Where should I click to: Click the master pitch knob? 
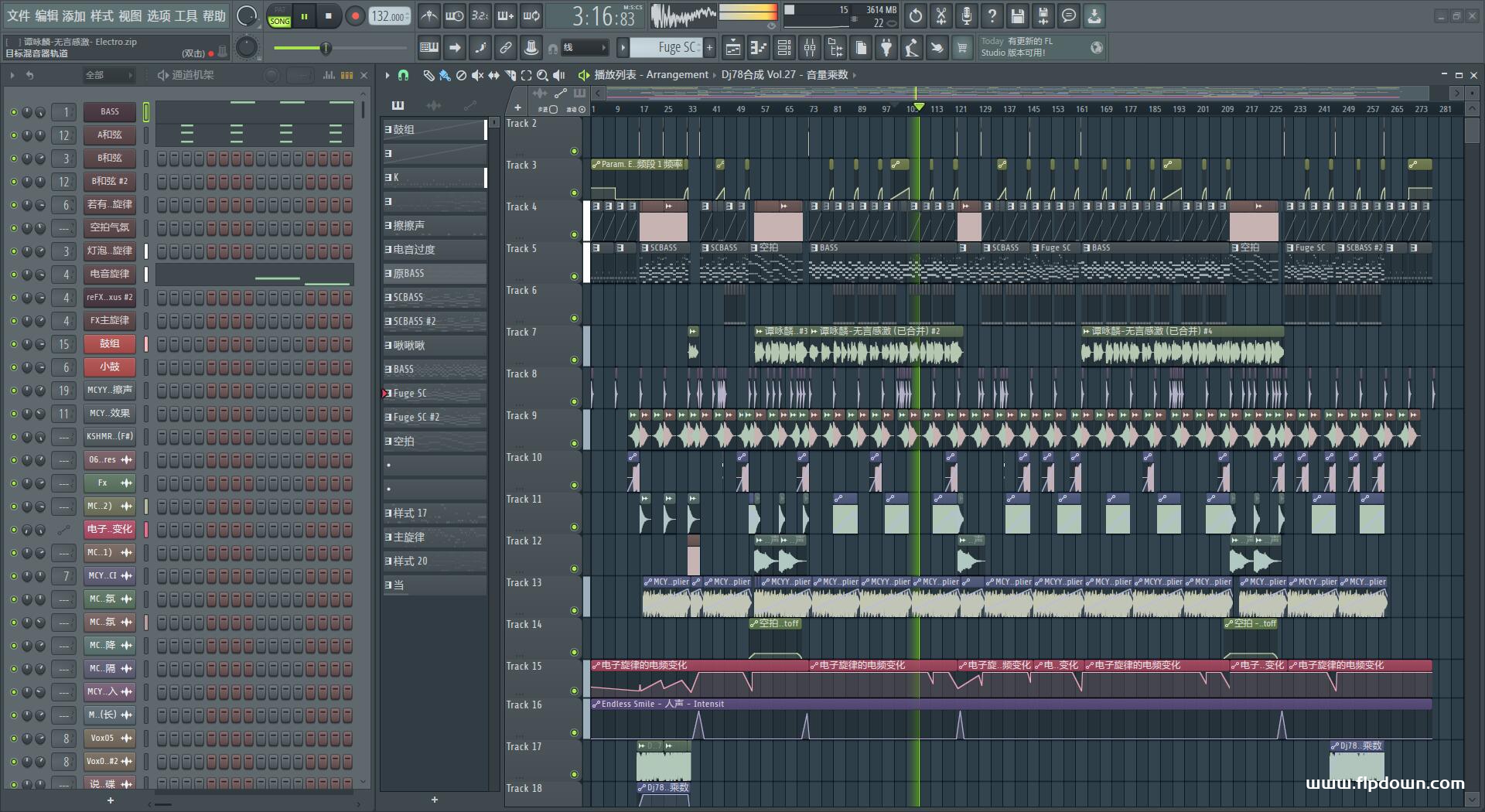tap(246, 48)
